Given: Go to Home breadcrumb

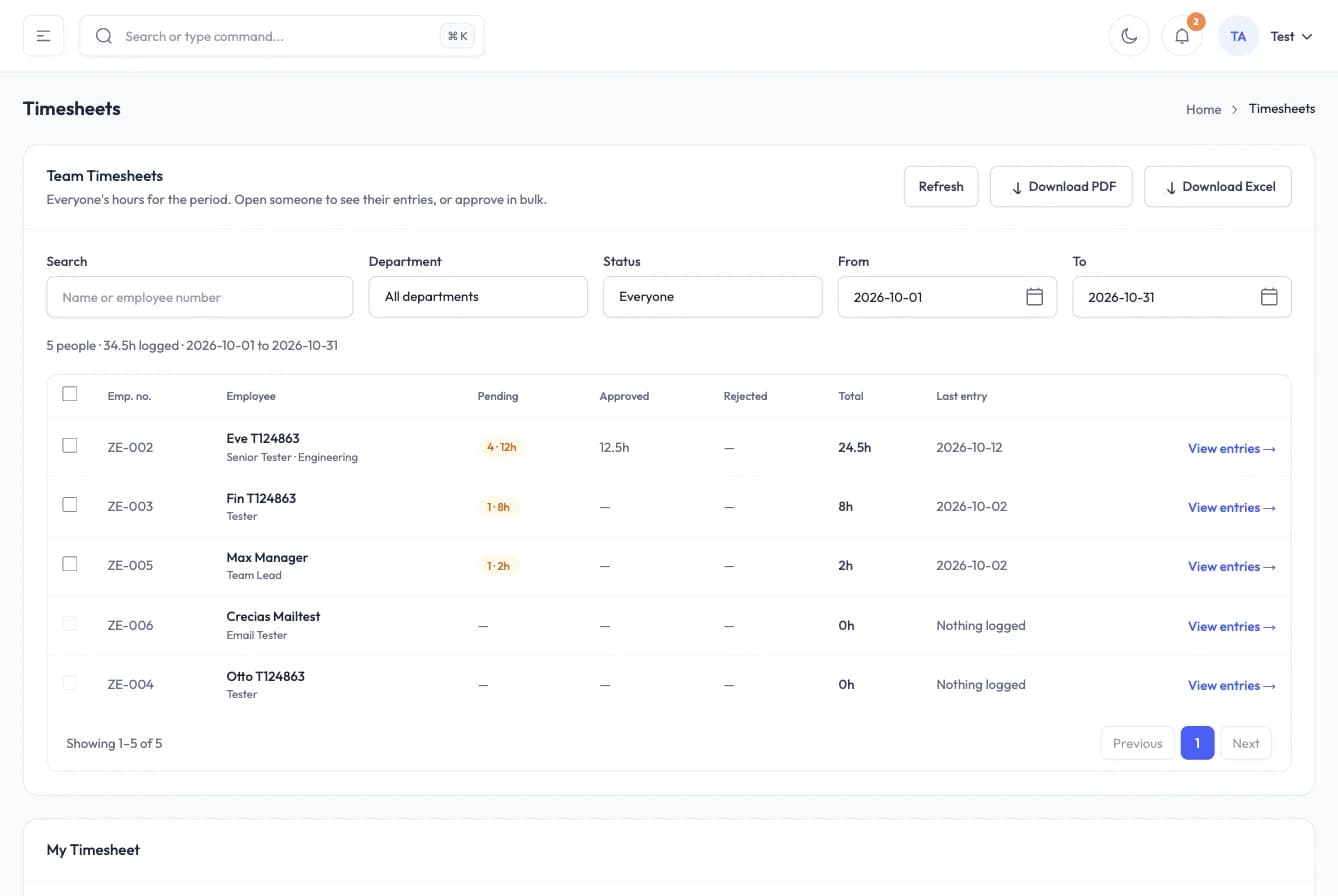Looking at the screenshot, I should pyautogui.click(x=1203, y=109).
